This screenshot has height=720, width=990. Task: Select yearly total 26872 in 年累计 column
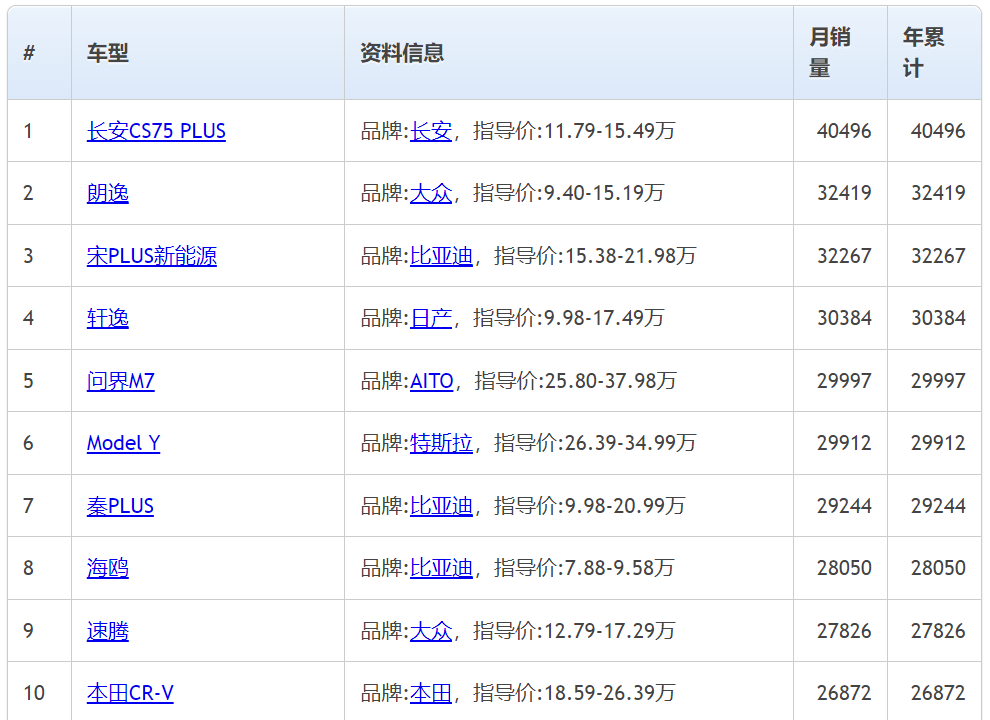(938, 693)
